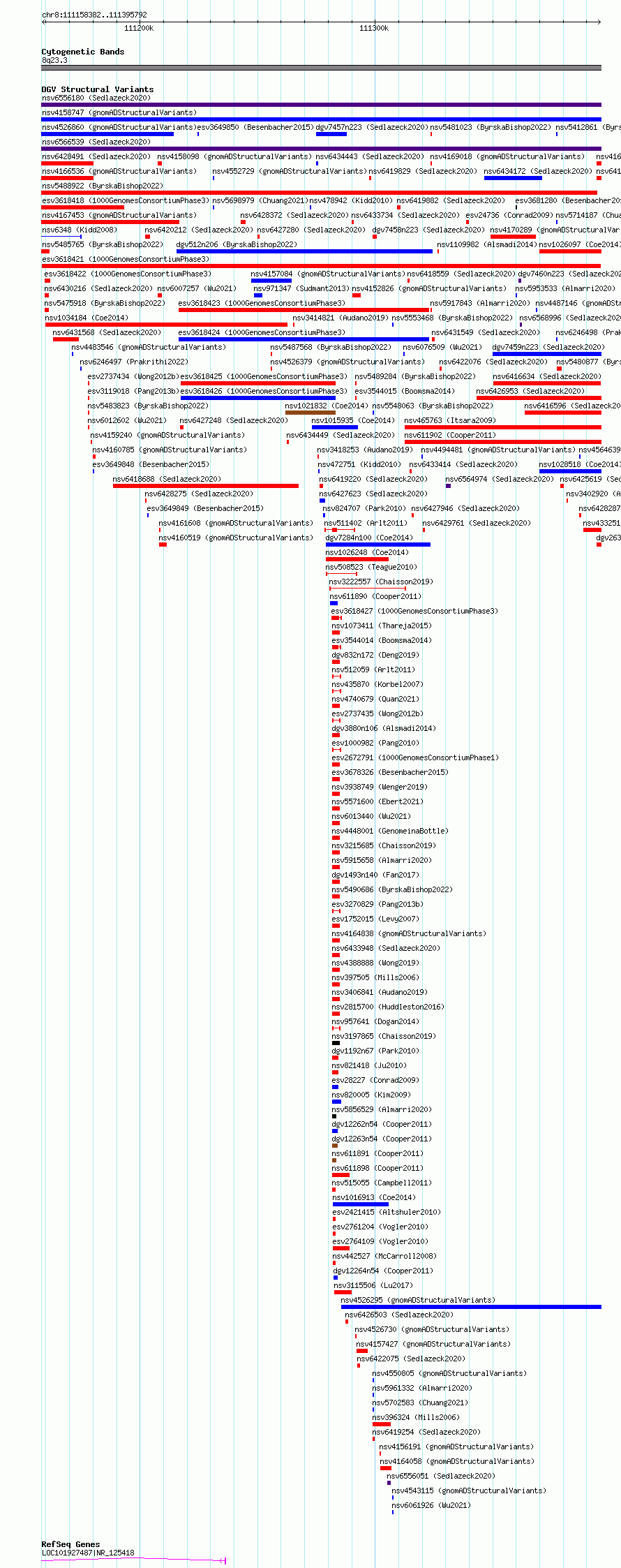Open variant nsv3115506 (Lu2017)

pos(373,1285)
